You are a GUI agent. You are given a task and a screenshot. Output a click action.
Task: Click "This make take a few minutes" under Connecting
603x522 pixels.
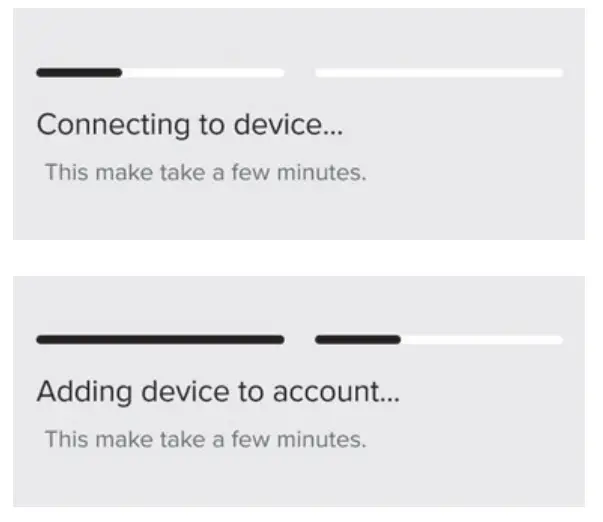point(206,172)
